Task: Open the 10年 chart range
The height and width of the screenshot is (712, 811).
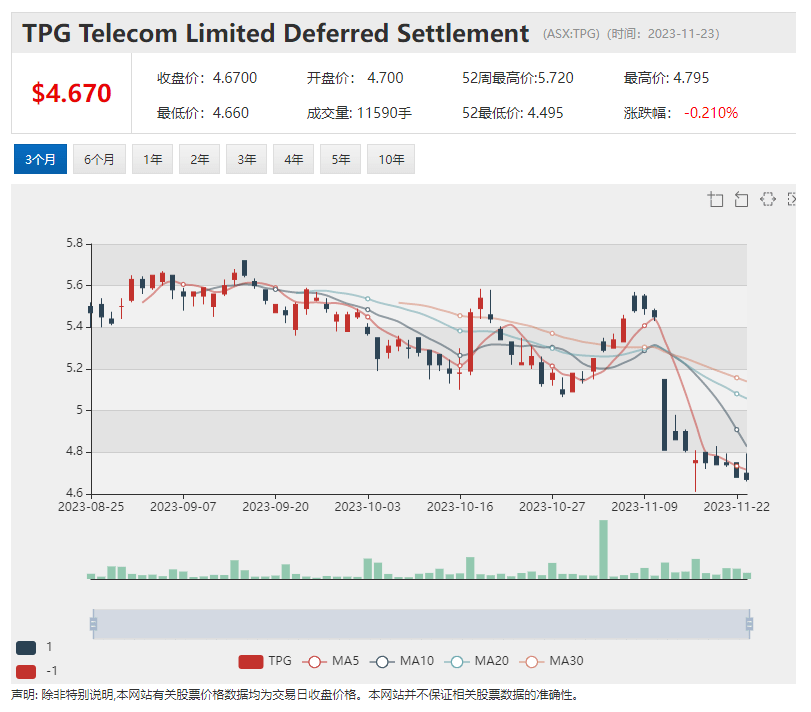Action: pyautogui.click(x=390, y=159)
